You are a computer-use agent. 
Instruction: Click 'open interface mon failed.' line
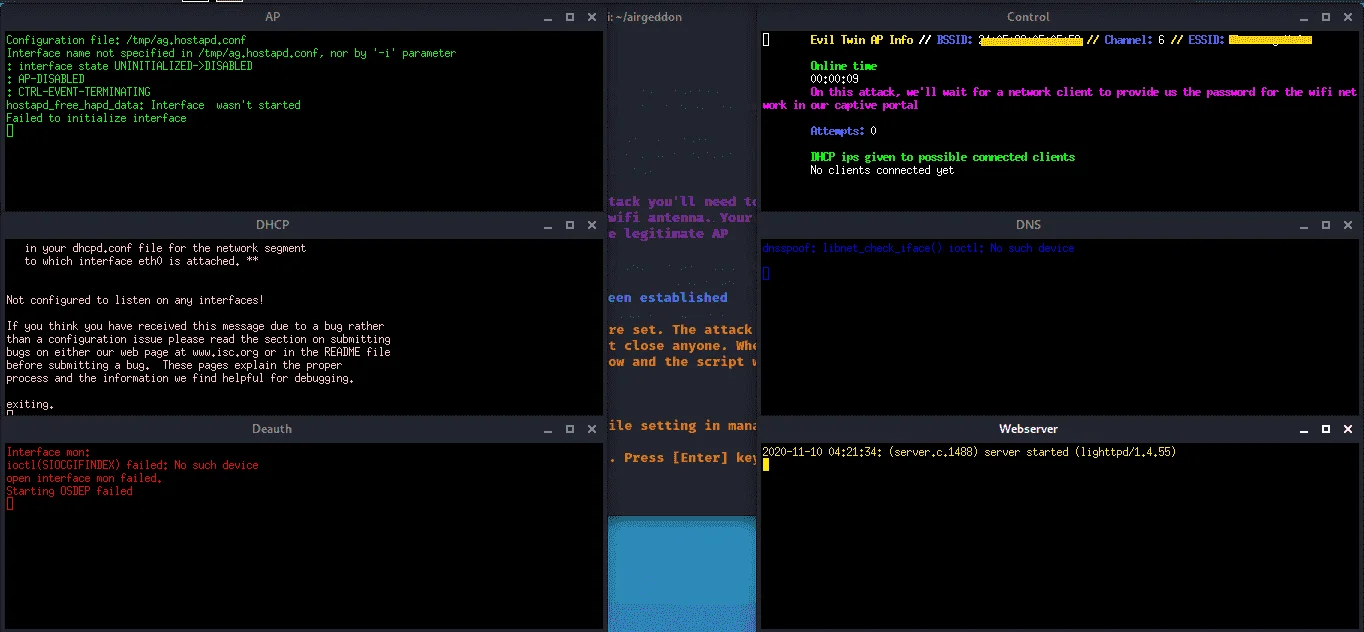[84, 478]
